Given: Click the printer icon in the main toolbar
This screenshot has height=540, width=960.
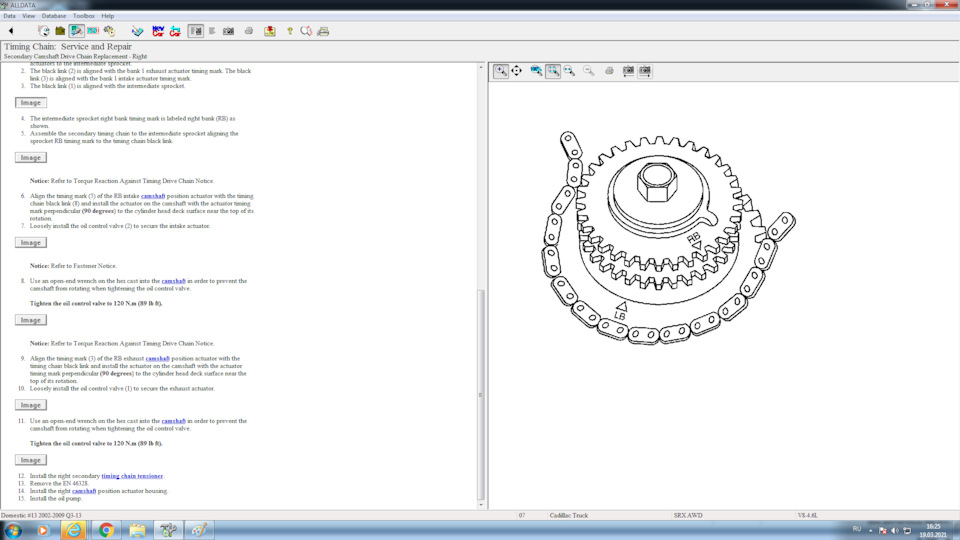Looking at the screenshot, I should pyautogui.click(x=249, y=31).
